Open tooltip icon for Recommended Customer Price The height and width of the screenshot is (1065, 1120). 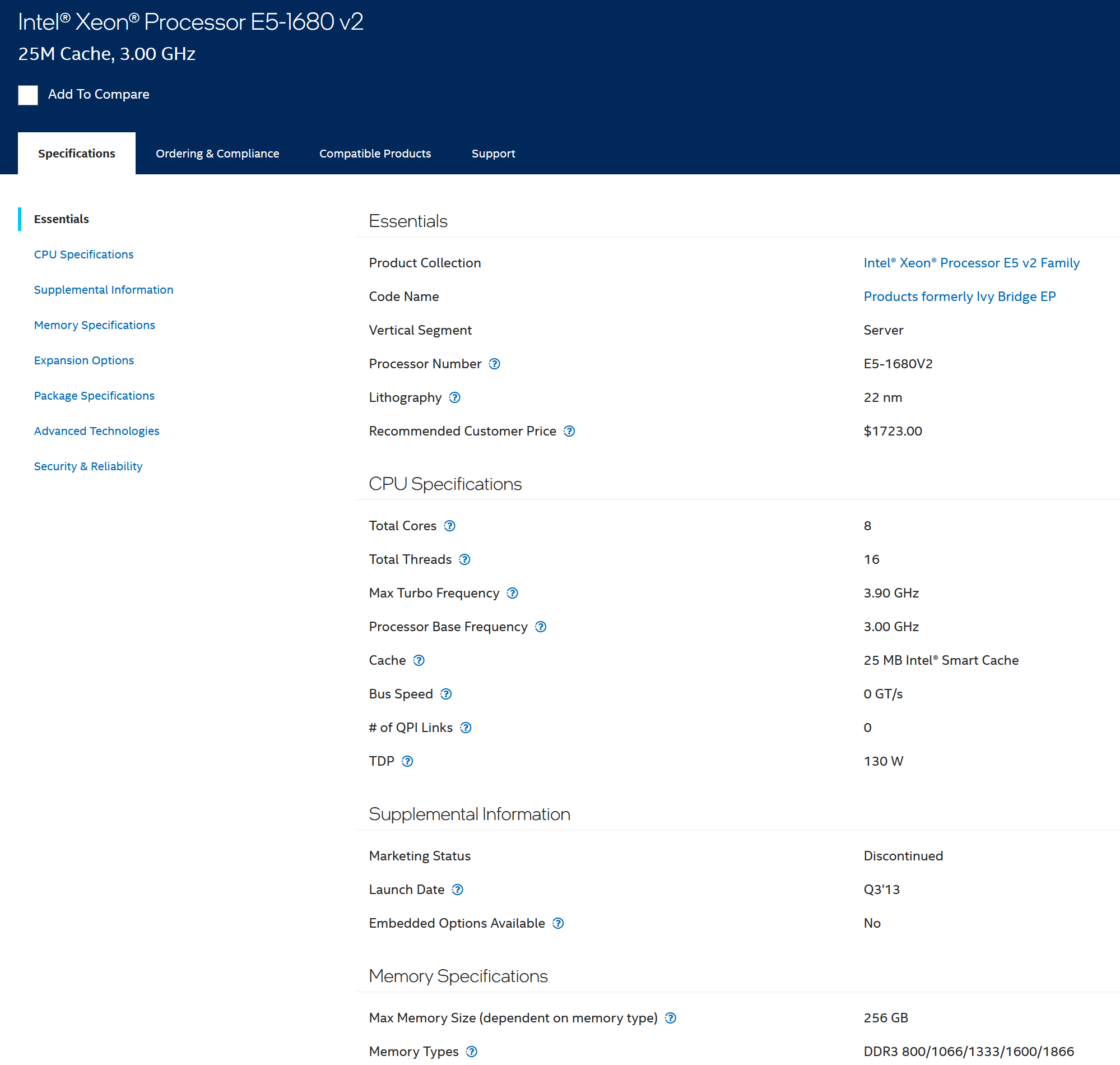[569, 431]
